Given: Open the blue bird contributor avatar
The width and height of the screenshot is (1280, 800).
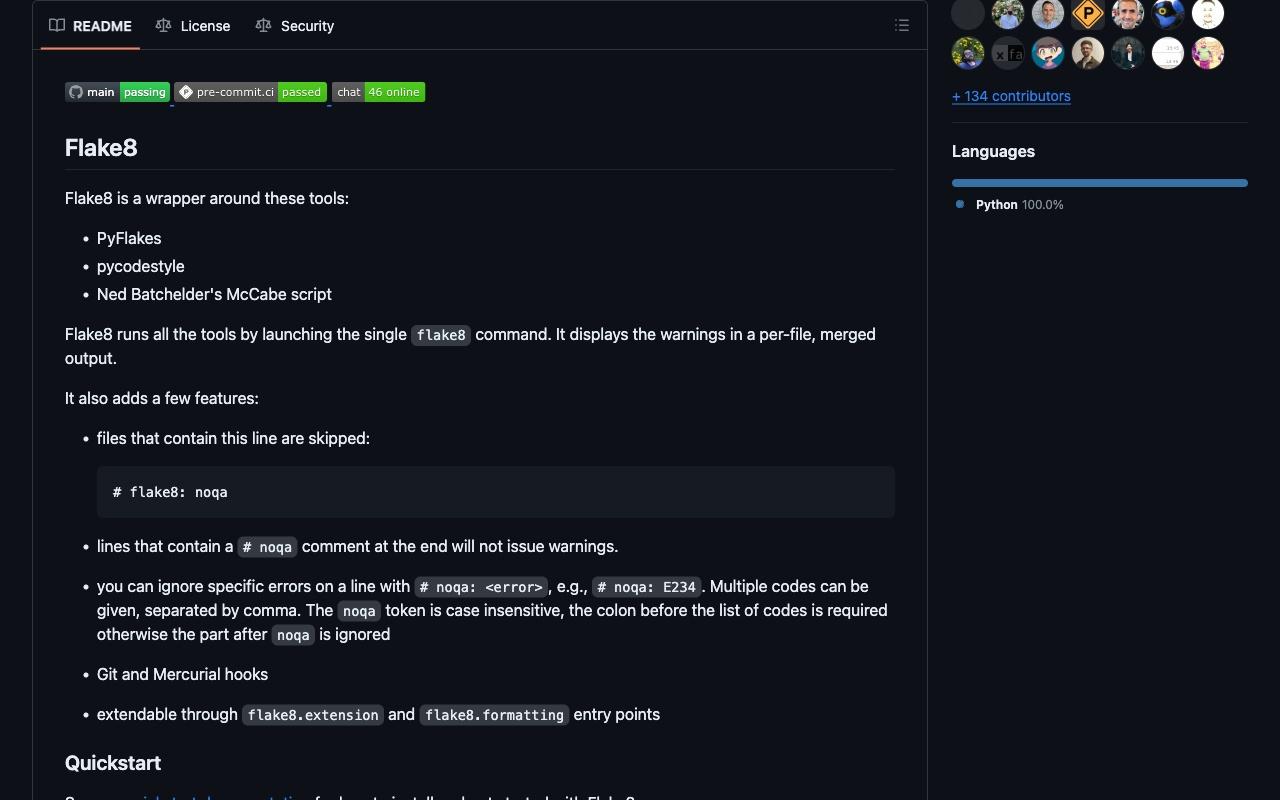Looking at the screenshot, I should click(x=1168, y=14).
